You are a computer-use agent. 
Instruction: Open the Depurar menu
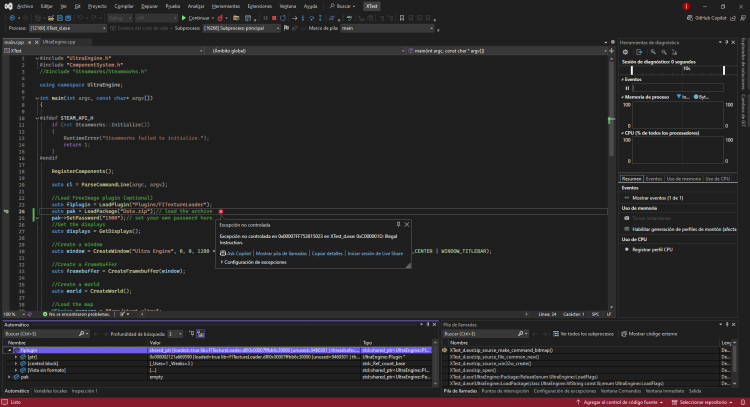click(148, 5)
